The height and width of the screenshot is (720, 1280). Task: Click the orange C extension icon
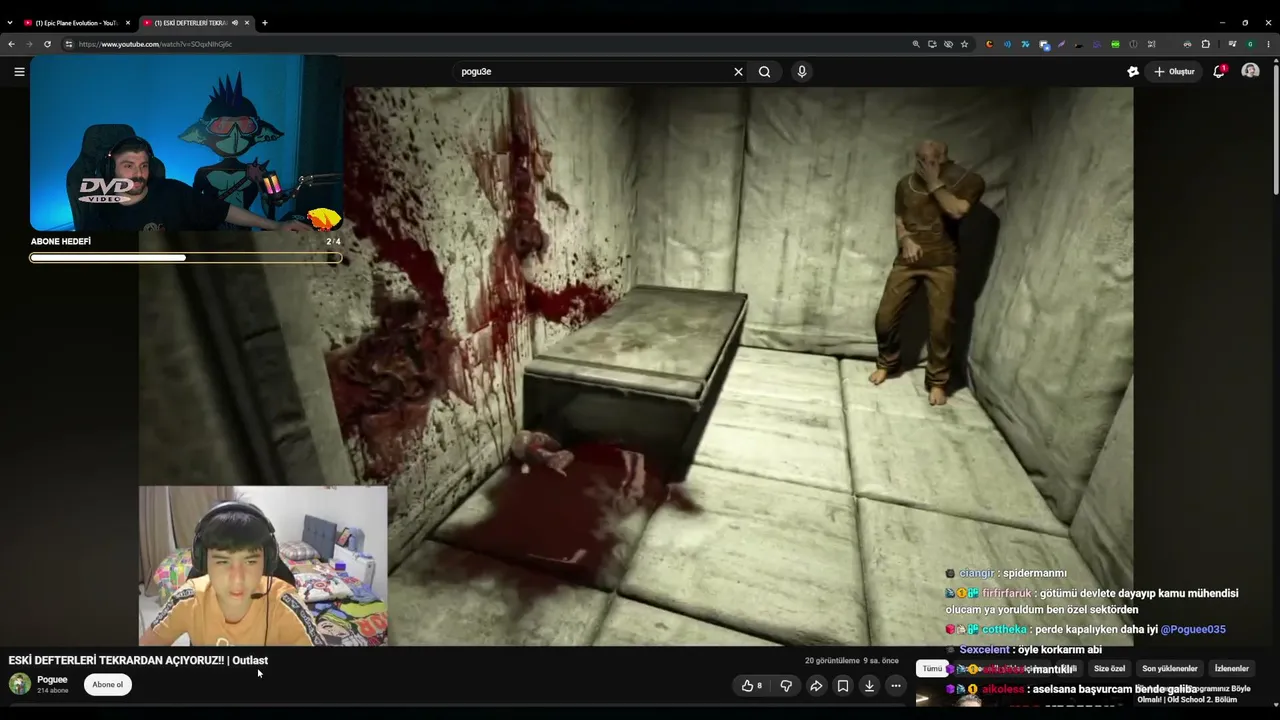click(x=989, y=44)
